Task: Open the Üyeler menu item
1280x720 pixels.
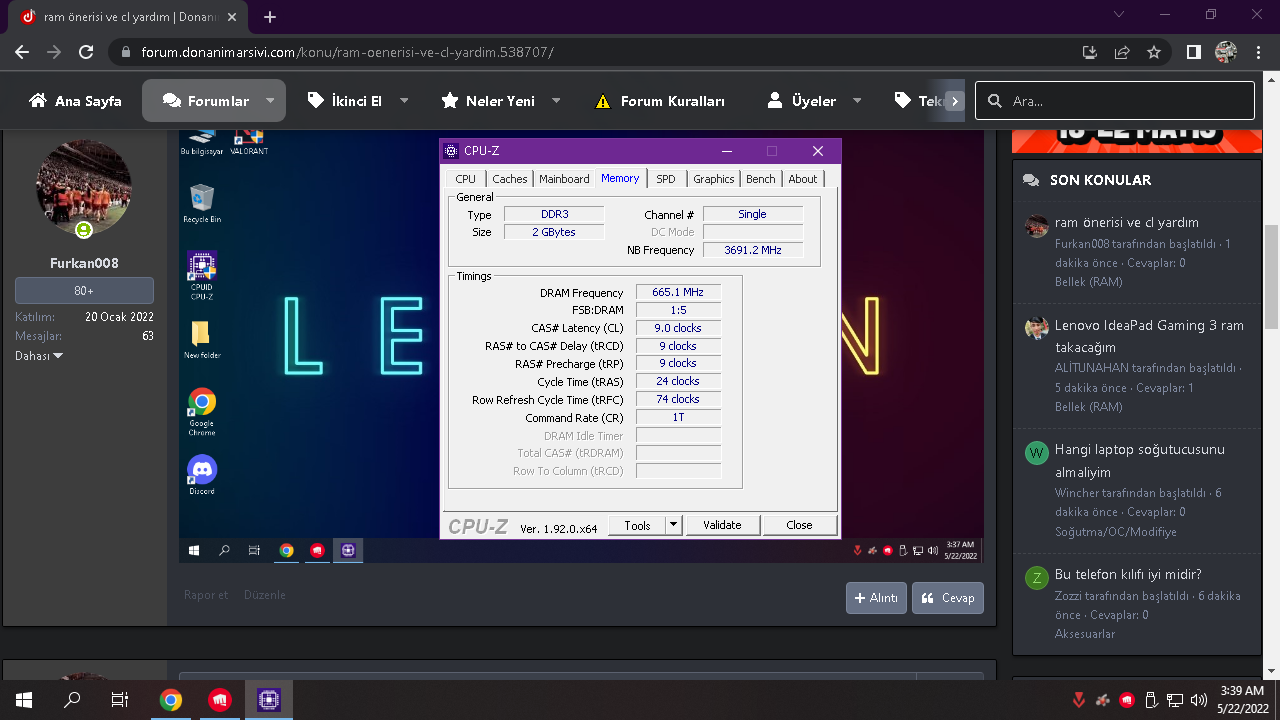Action: (x=802, y=101)
